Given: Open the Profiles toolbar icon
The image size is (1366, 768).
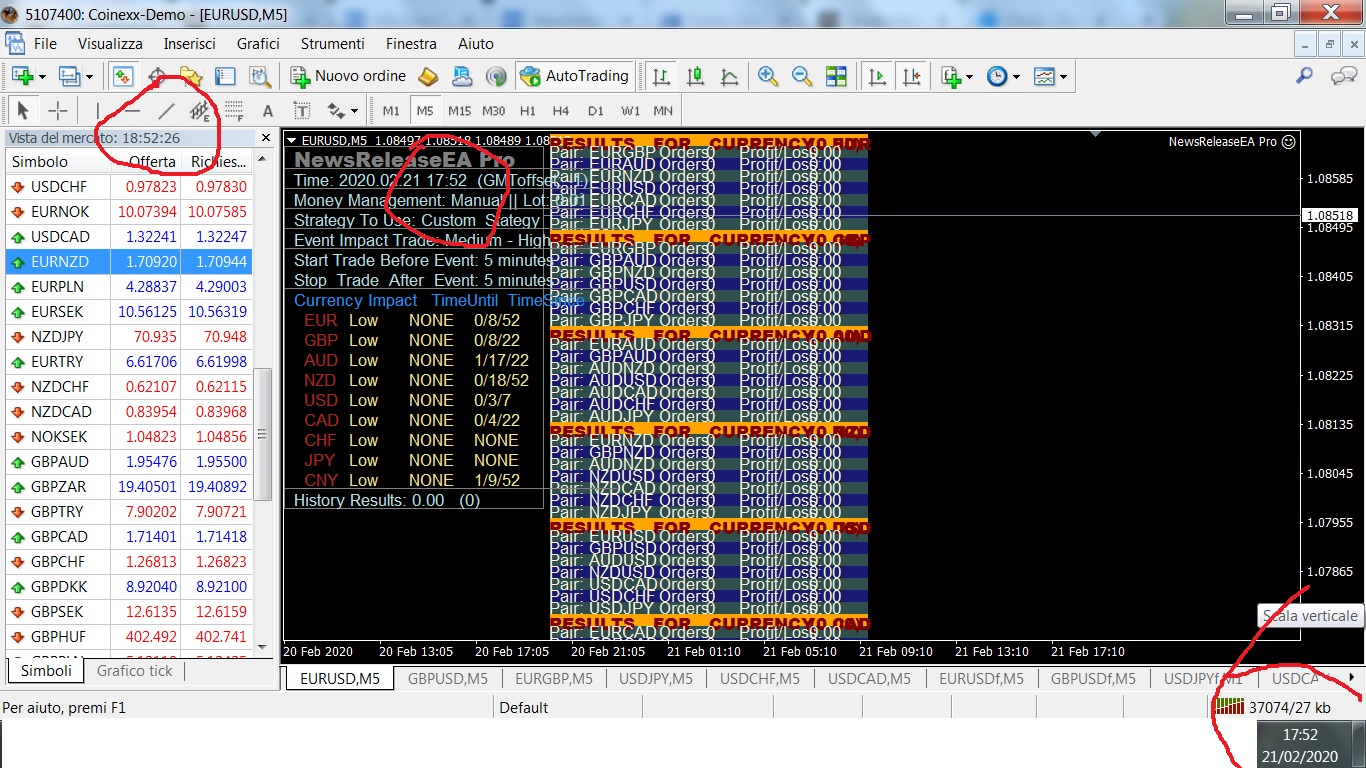Looking at the screenshot, I should (69, 76).
